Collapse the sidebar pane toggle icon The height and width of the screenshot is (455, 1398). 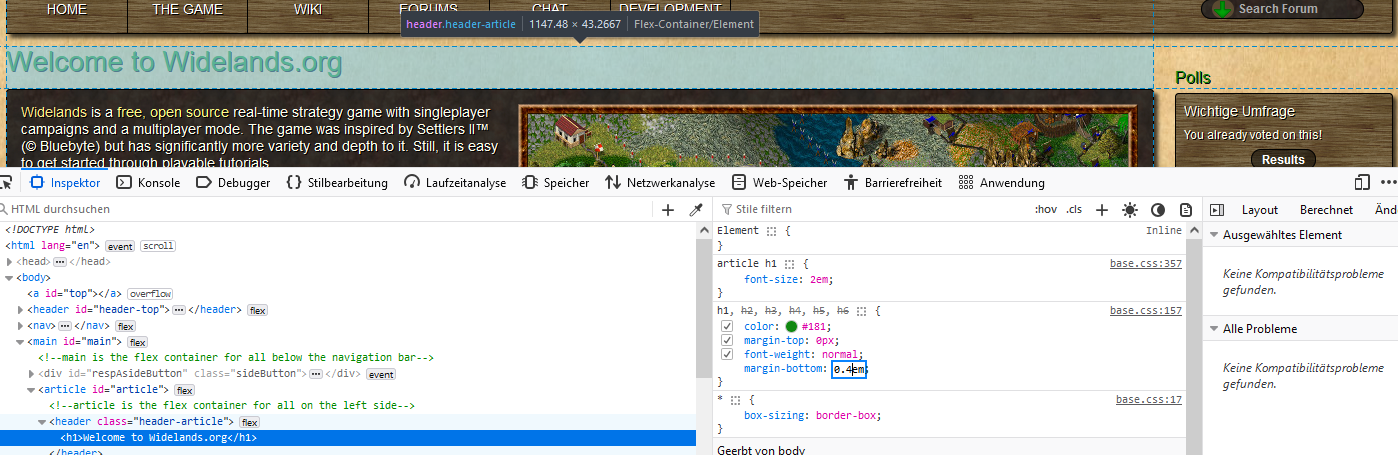pos(1217,210)
